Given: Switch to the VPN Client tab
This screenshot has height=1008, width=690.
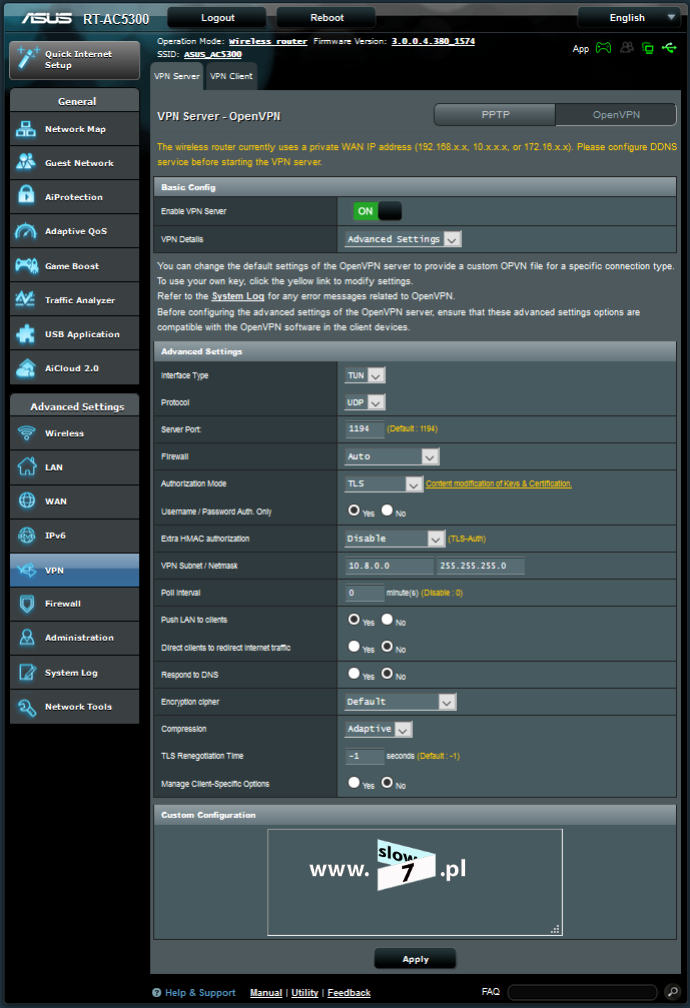Looking at the screenshot, I should tap(232, 76).
